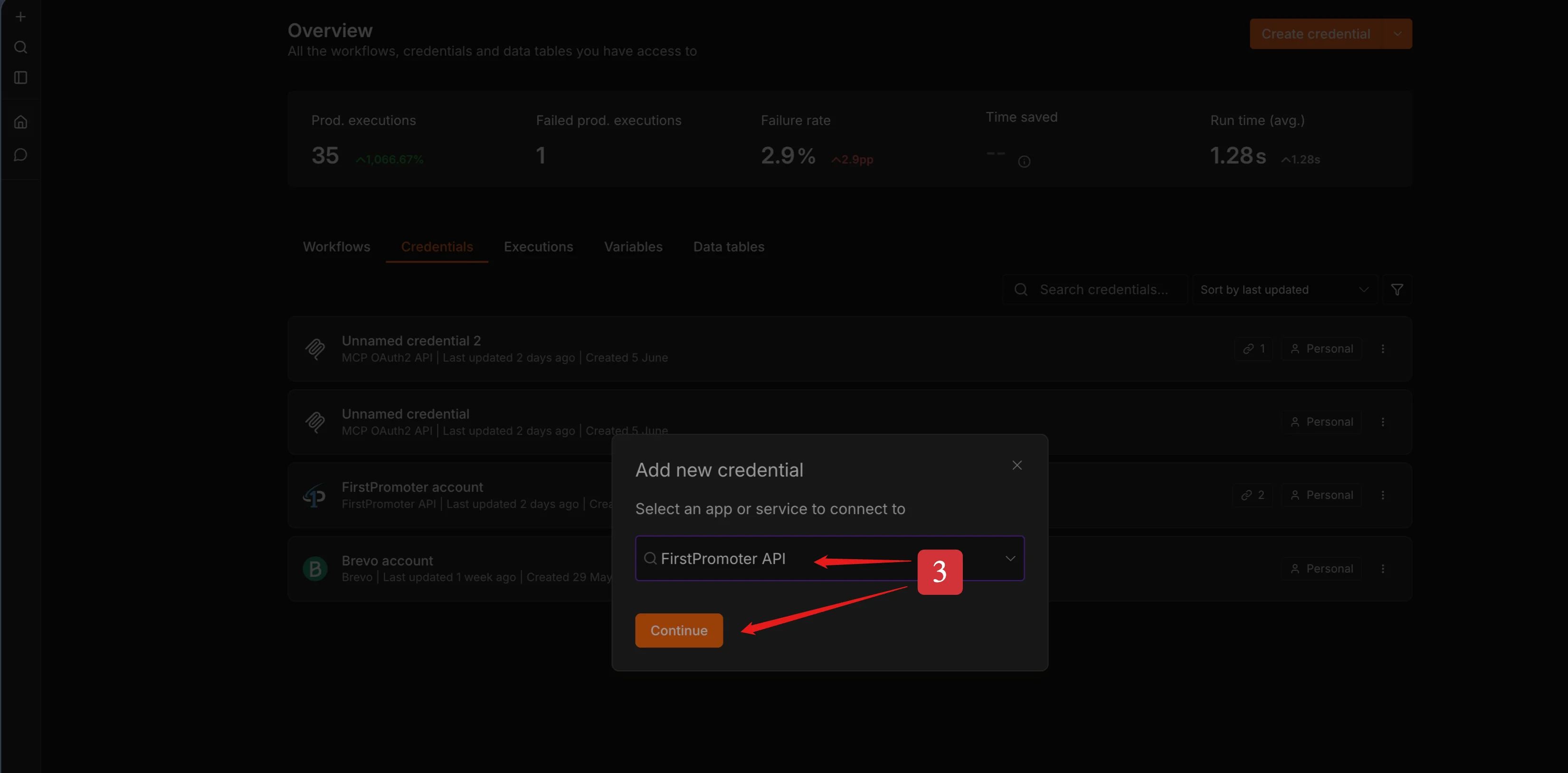Switch to the Workflows tab
The height and width of the screenshot is (773, 1568).
(337, 247)
